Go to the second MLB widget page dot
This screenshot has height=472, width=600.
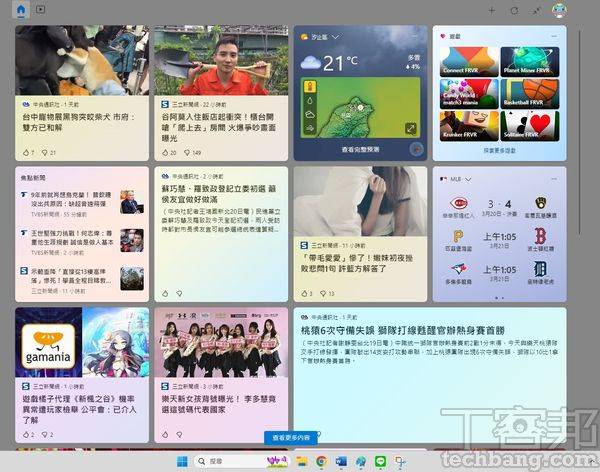click(x=502, y=297)
